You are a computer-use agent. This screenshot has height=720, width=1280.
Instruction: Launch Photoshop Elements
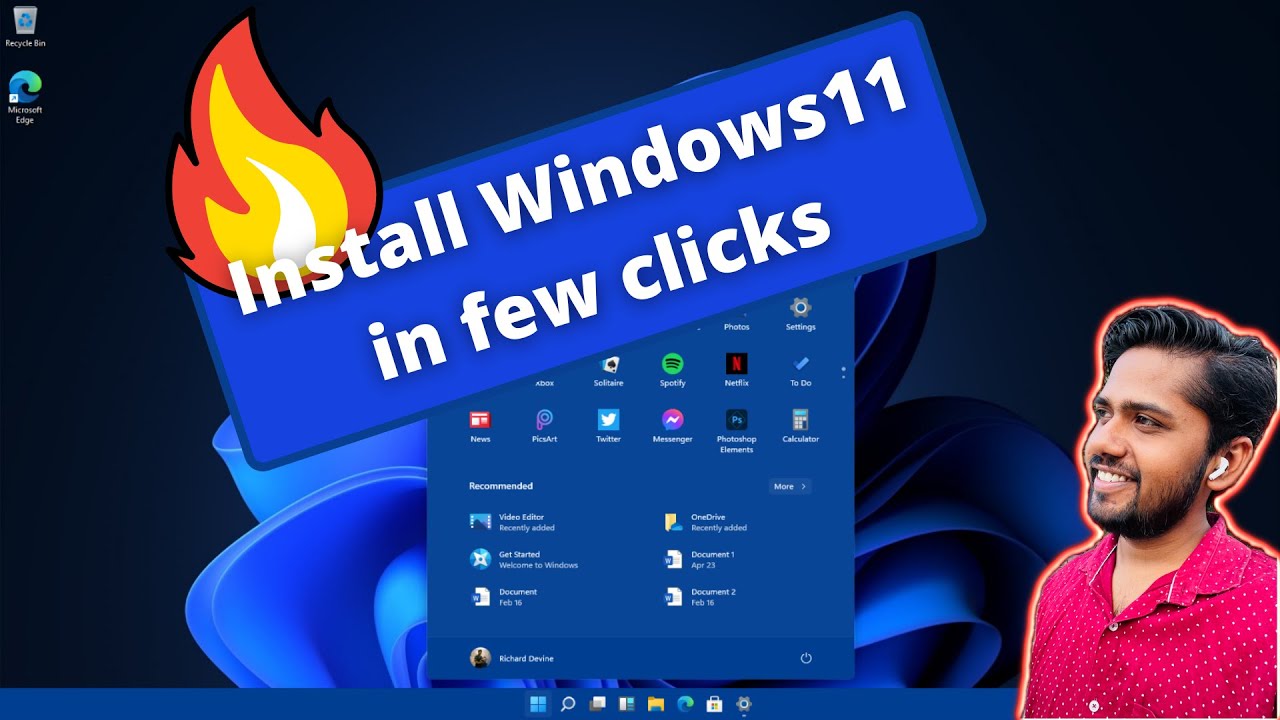click(x=736, y=432)
